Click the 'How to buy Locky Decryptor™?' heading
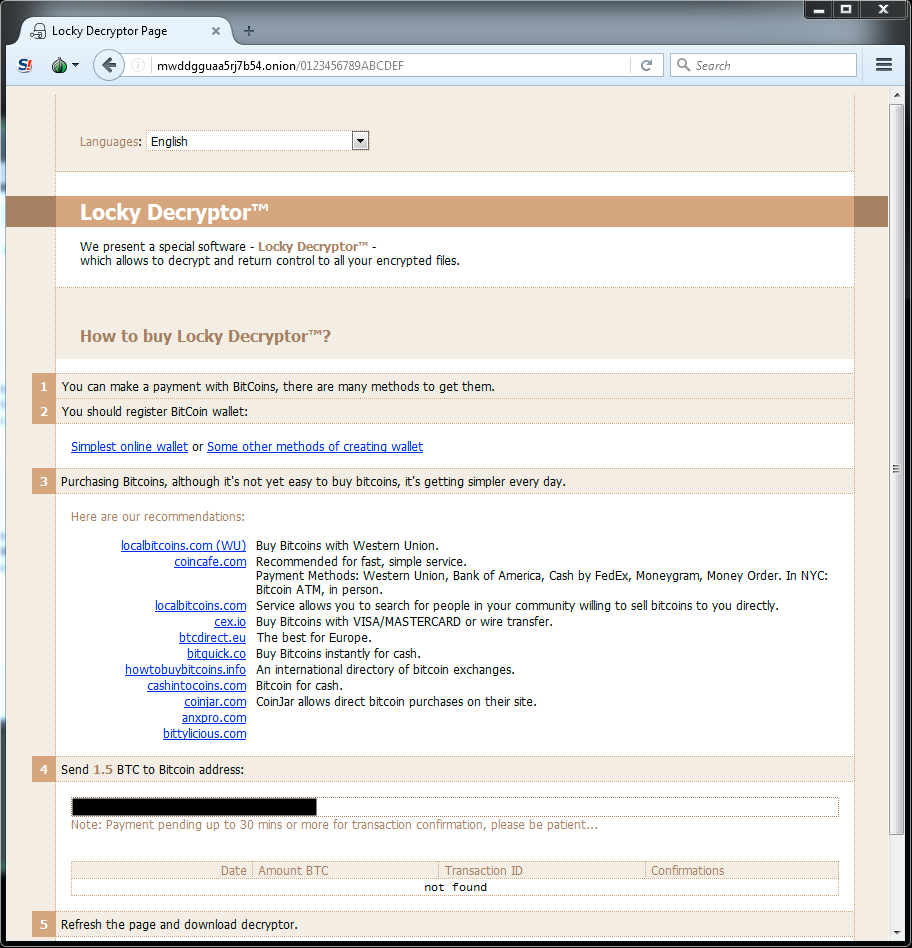912x948 pixels. tap(206, 336)
